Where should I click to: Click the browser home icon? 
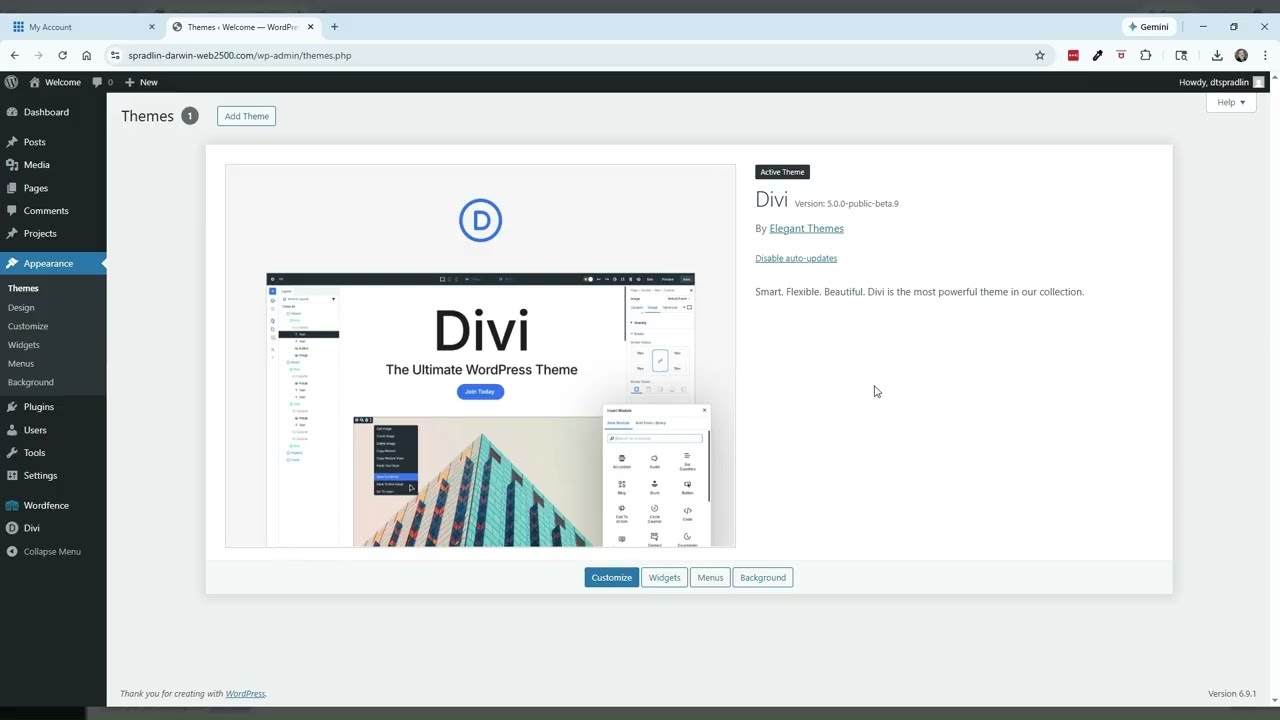86,55
